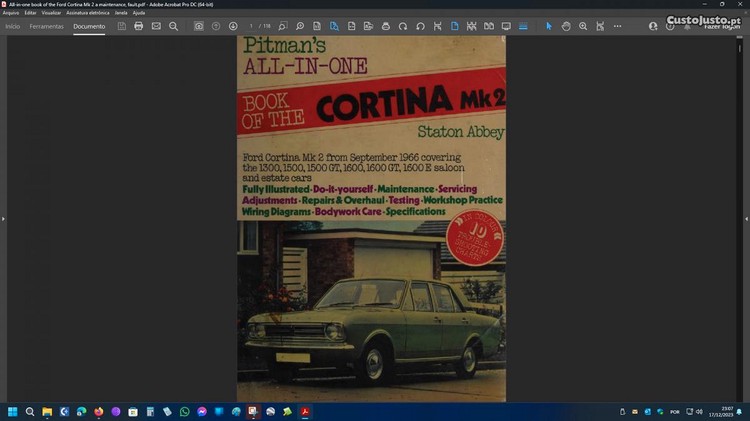Viewport: 750px width, 421px height.
Task: Open WhatsApp from the Windows taskbar
Action: [x=184, y=411]
